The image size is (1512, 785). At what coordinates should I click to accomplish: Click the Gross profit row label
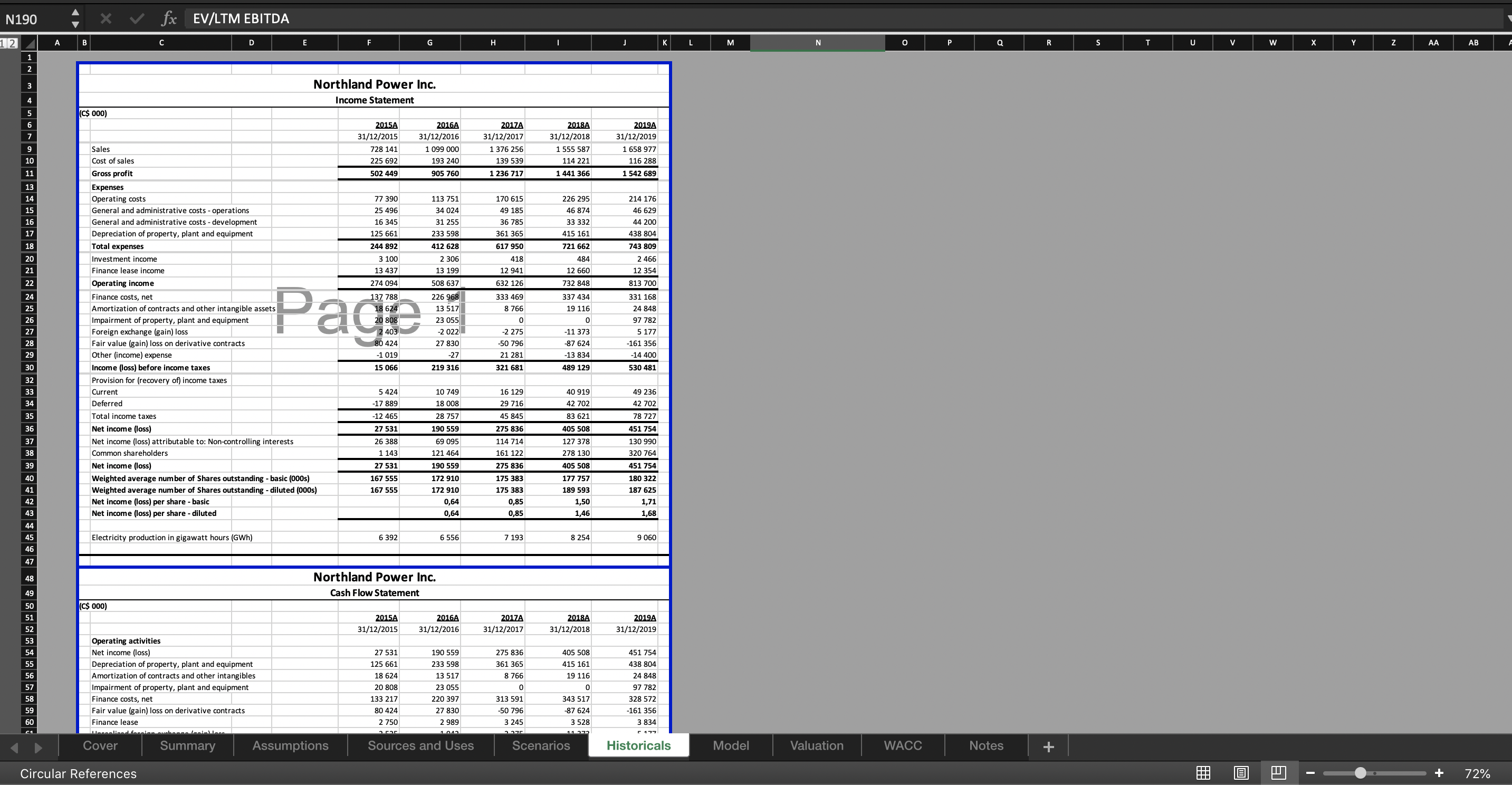112,173
